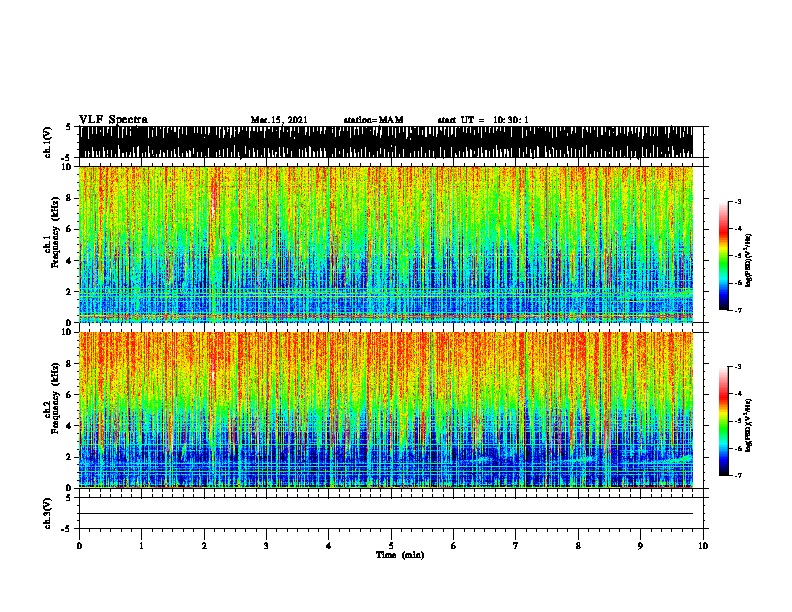The height and width of the screenshot is (612, 792).
Task: Click the ch.2 colorbar log(PSD) label
Action: pyautogui.click(x=749, y=425)
